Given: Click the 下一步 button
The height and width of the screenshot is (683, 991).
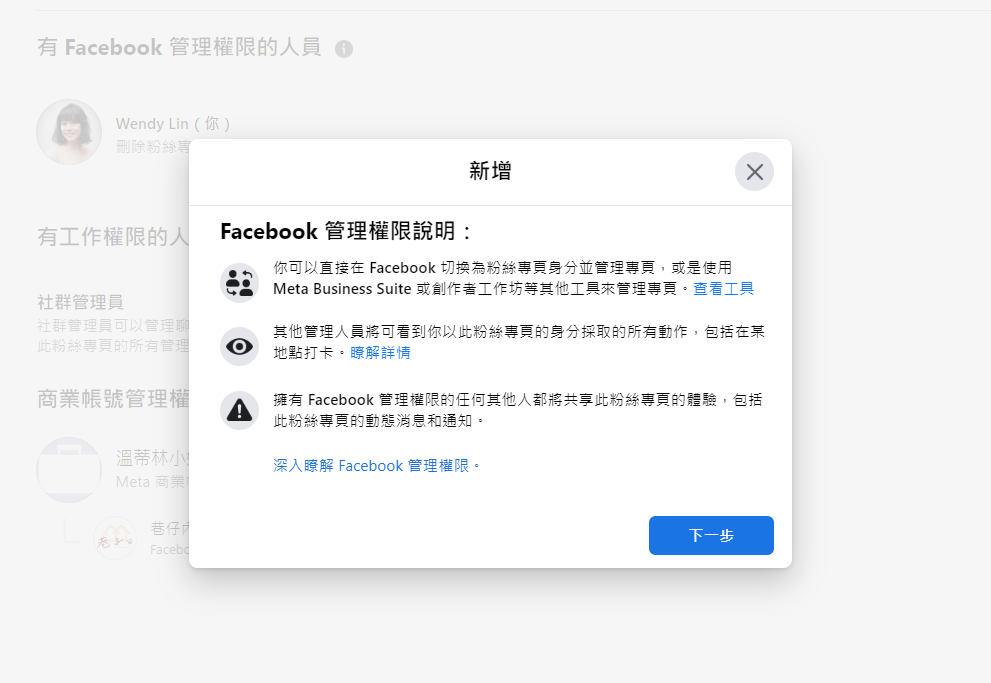Looking at the screenshot, I should click(711, 535).
